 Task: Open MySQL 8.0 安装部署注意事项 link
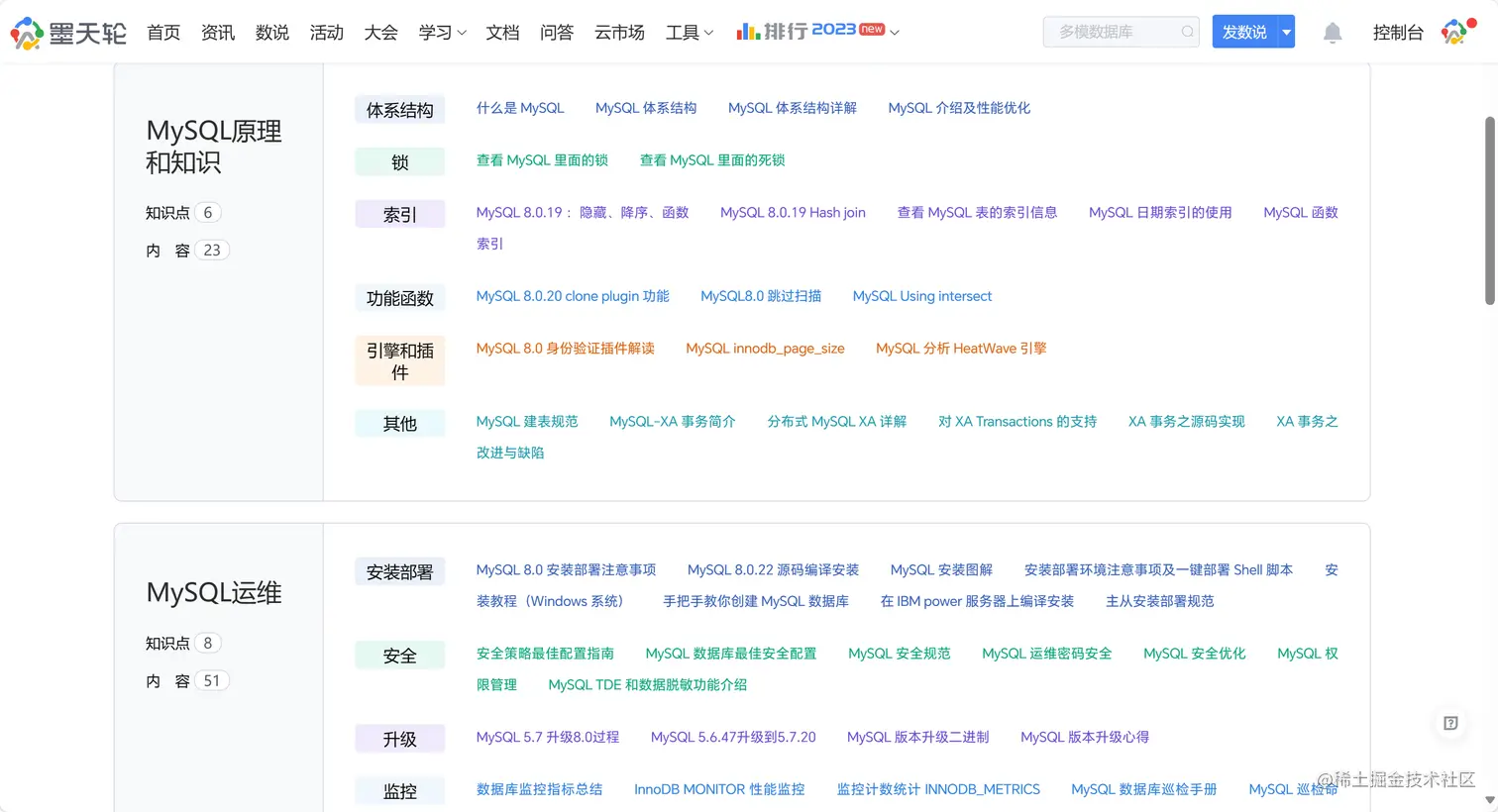(x=566, y=570)
